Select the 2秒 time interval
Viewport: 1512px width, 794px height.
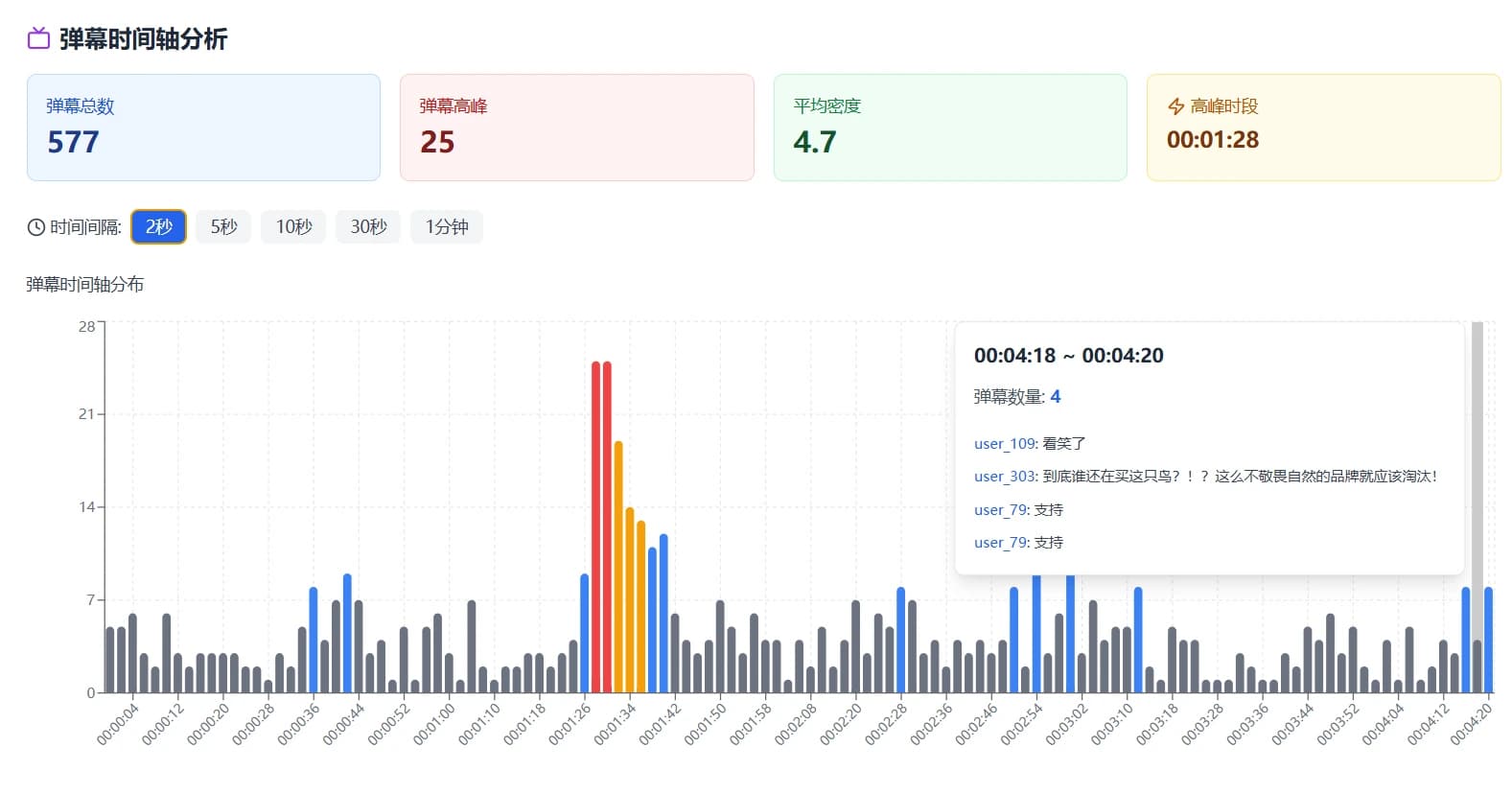(158, 227)
